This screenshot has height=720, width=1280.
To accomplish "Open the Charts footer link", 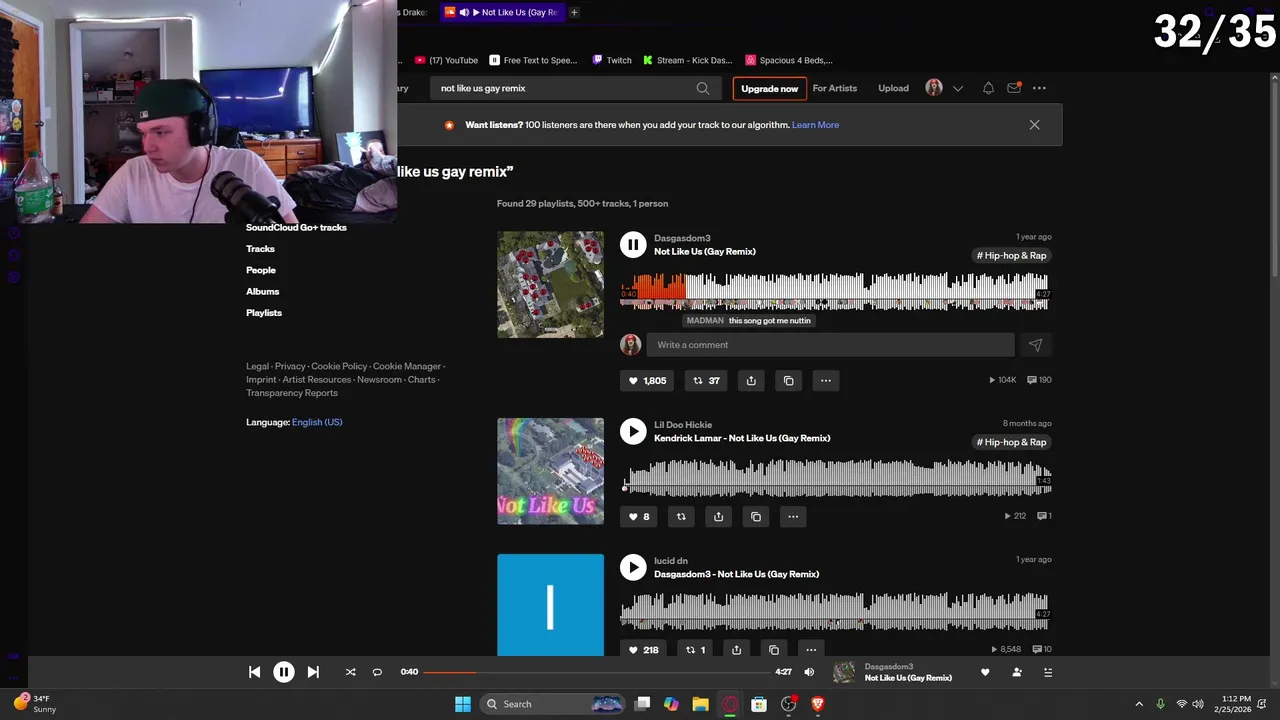I will point(421,380).
